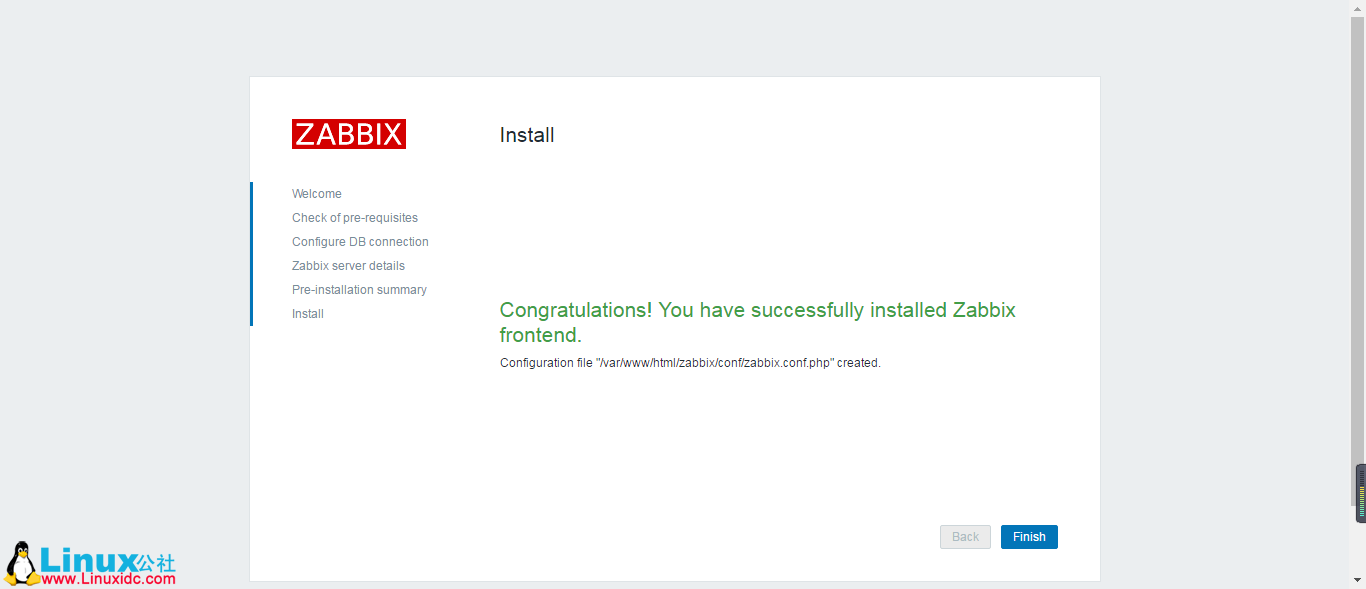Select the Pre-installation summary step
Screen dimensions: 1366x589
359,289
